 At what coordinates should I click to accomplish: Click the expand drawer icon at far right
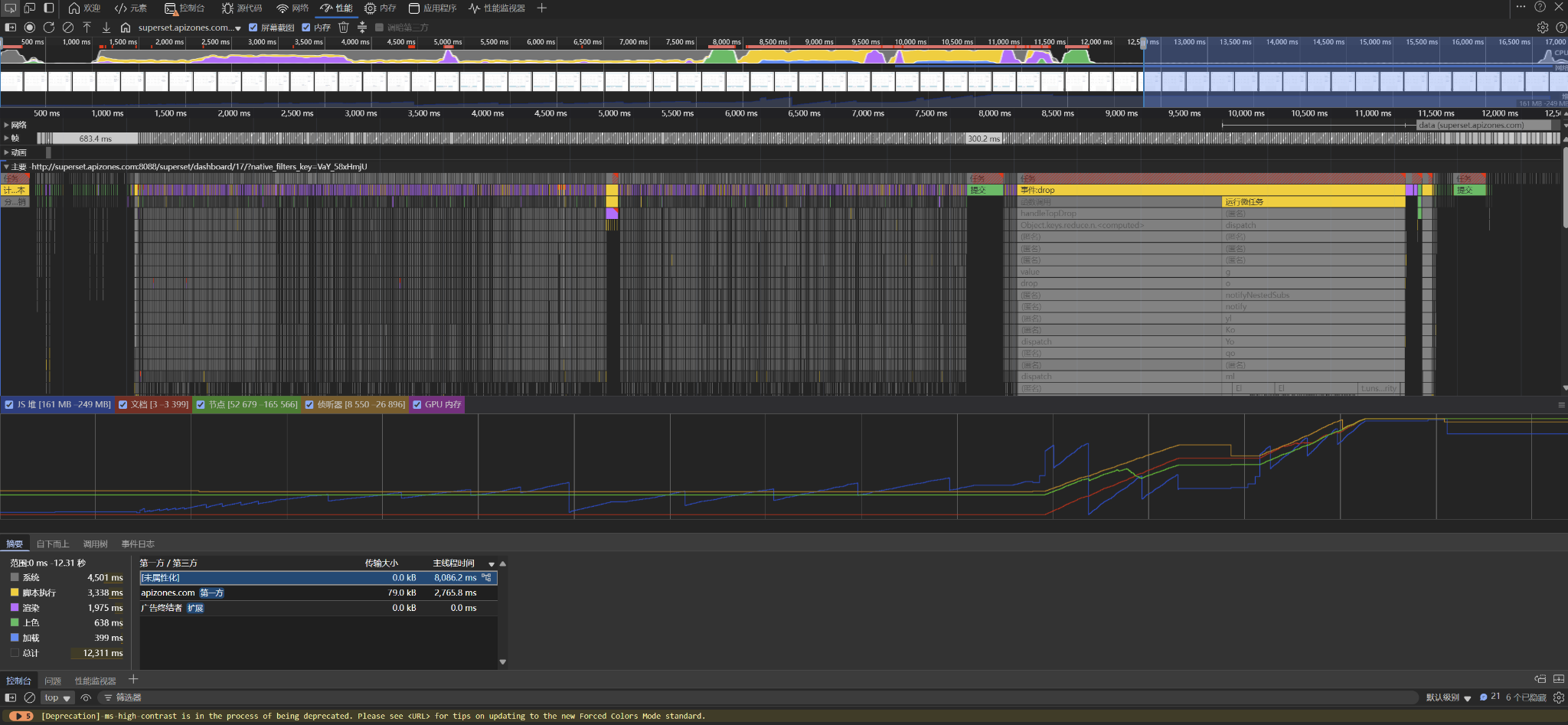pyautogui.click(x=1559, y=679)
